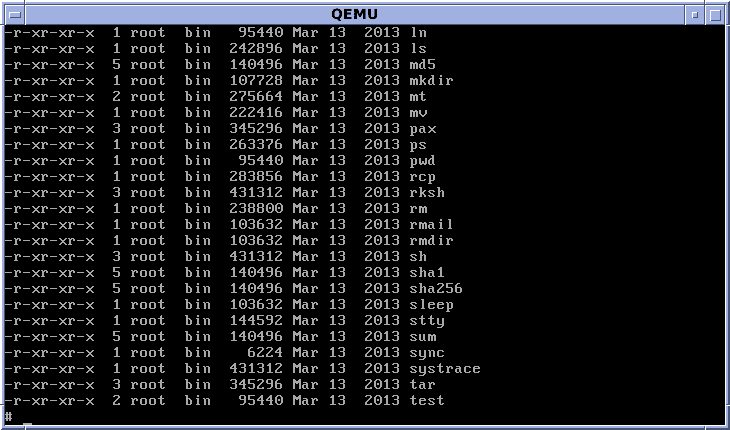Click the maximize button with large square

coord(715,14)
